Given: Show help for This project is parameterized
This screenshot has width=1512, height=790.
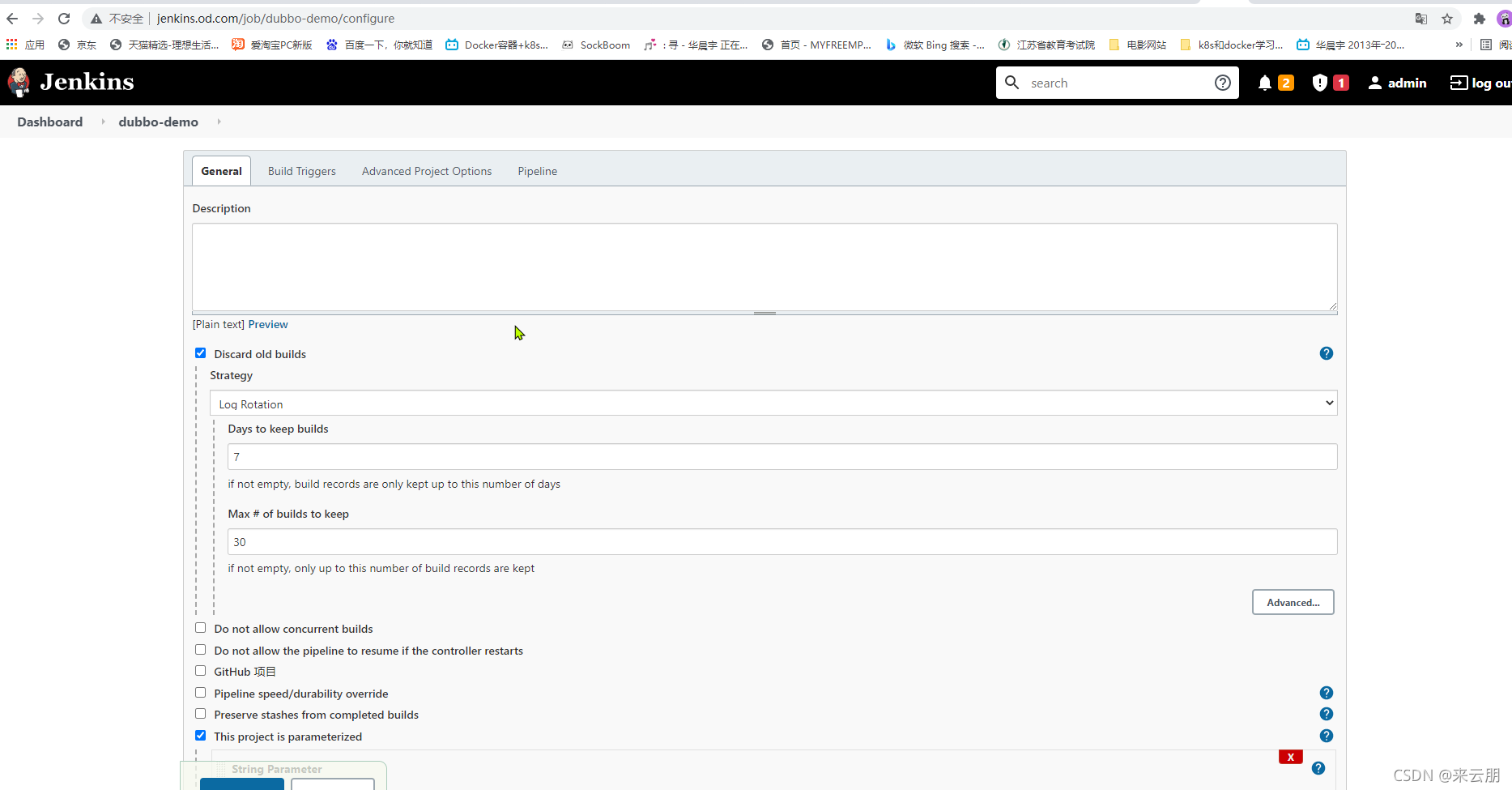Looking at the screenshot, I should coord(1327,736).
